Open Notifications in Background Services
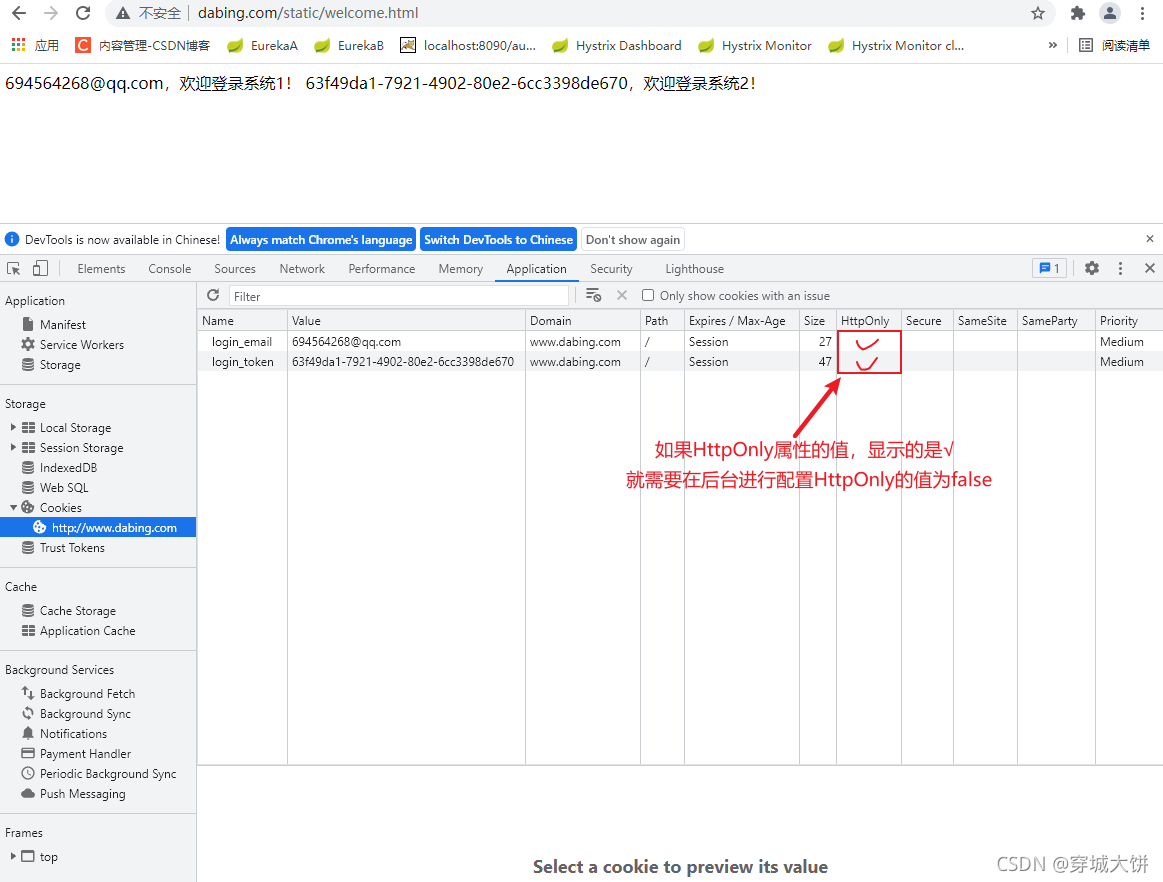 click(x=73, y=734)
